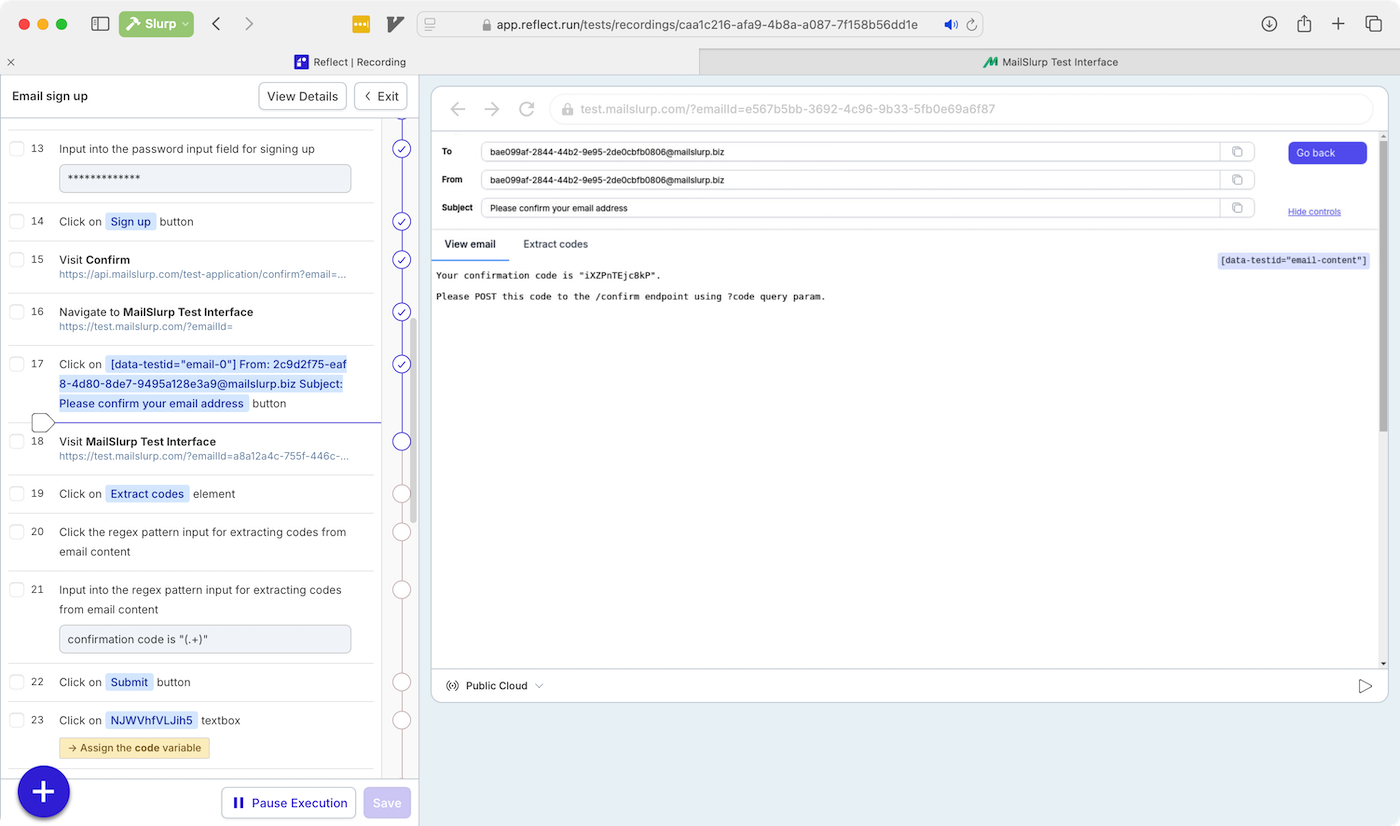Image resolution: width=1400 pixels, height=826 pixels.
Task: Click the completed timeline marker for step 16
Action: (x=402, y=311)
